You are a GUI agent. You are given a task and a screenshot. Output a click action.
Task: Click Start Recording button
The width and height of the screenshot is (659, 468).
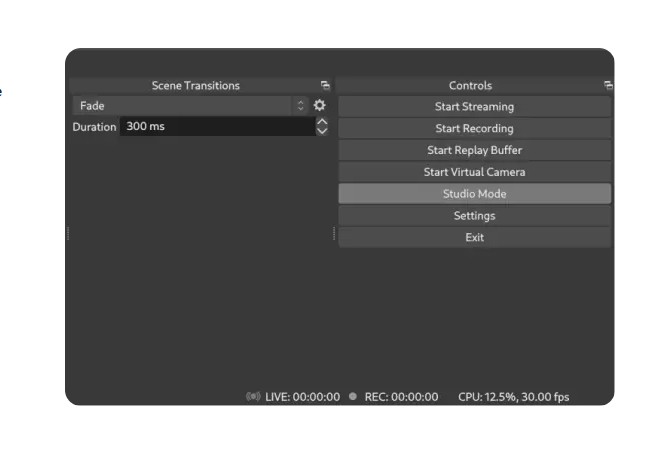pos(474,129)
